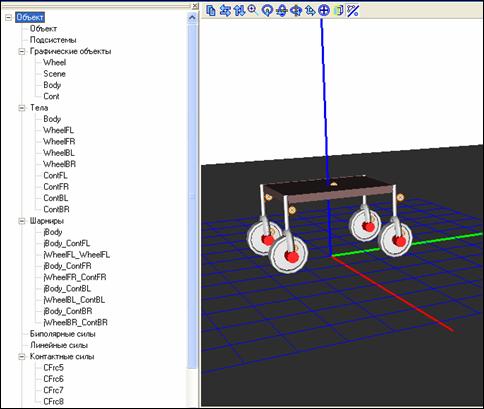484x409 pixels.
Task: Click the rotate around horizontal axis icon
Action: pos(282,10)
